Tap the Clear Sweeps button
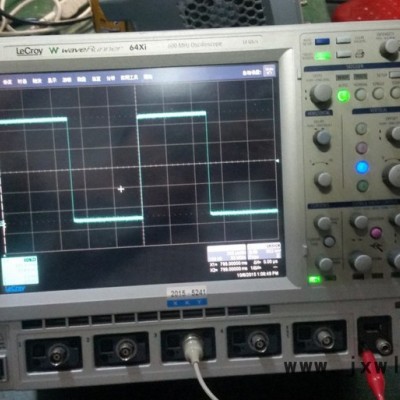Screen dimensions: 400x400 343,40
